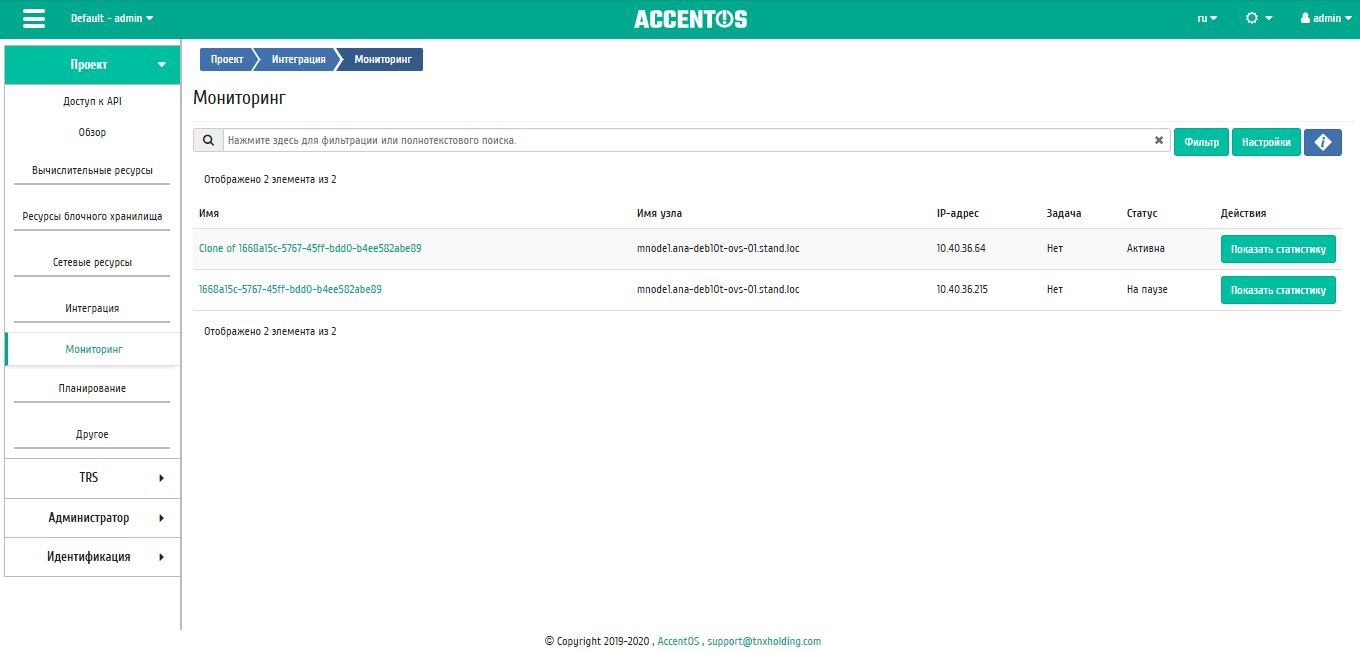Select Планирование in the sidebar
This screenshot has height=652, width=1360.
coord(92,388)
